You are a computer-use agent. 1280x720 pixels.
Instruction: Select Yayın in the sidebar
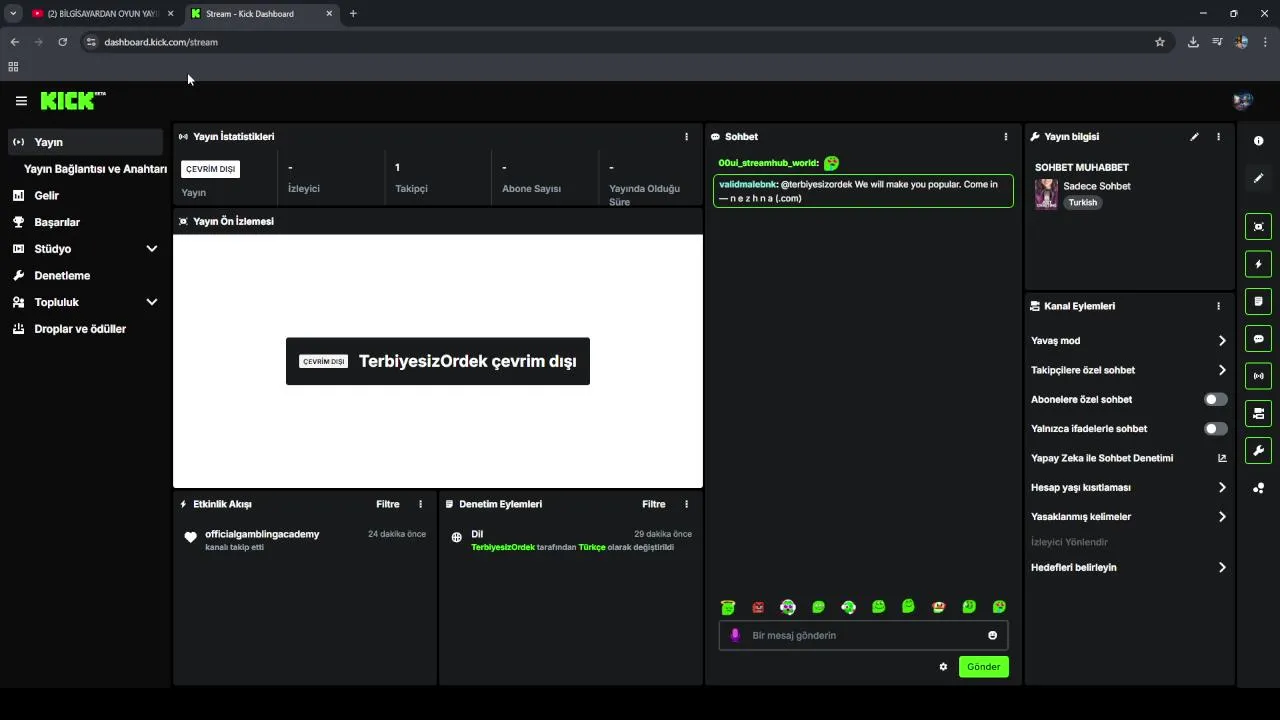coord(85,142)
